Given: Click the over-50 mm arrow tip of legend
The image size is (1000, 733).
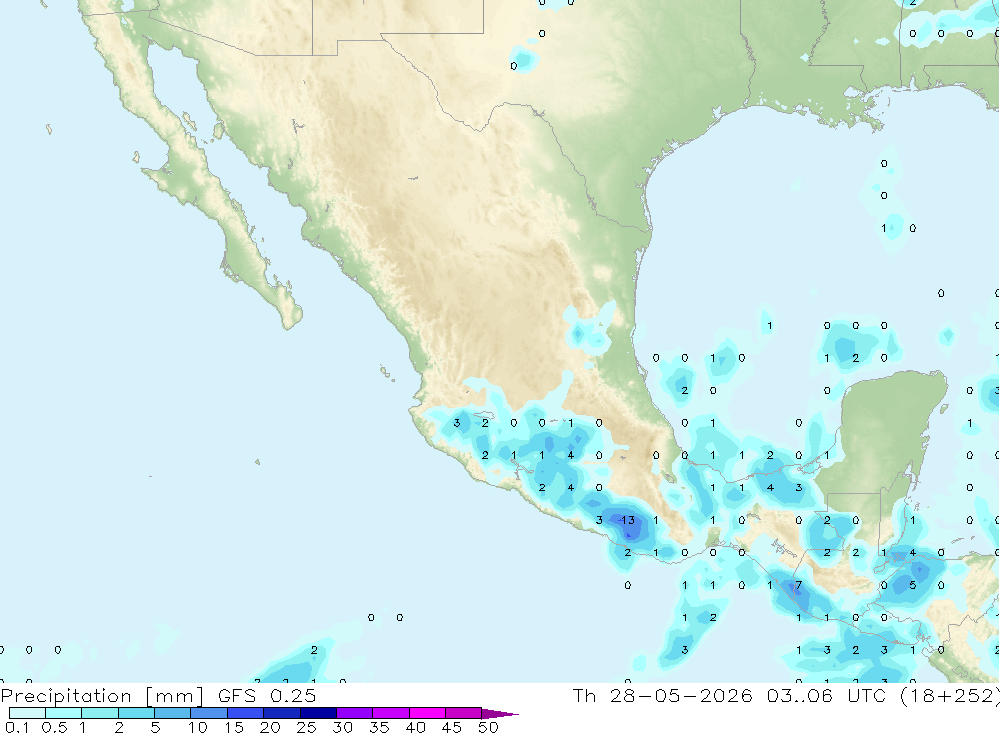Looking at the screenshot, I should tap(500, 714).
